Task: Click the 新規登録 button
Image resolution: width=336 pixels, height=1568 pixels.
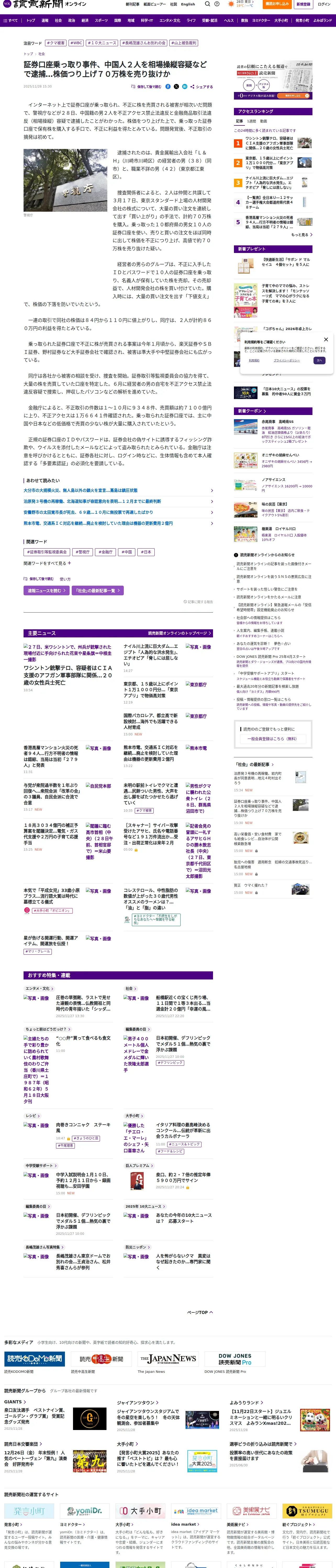Action: [x=303, y=4]
